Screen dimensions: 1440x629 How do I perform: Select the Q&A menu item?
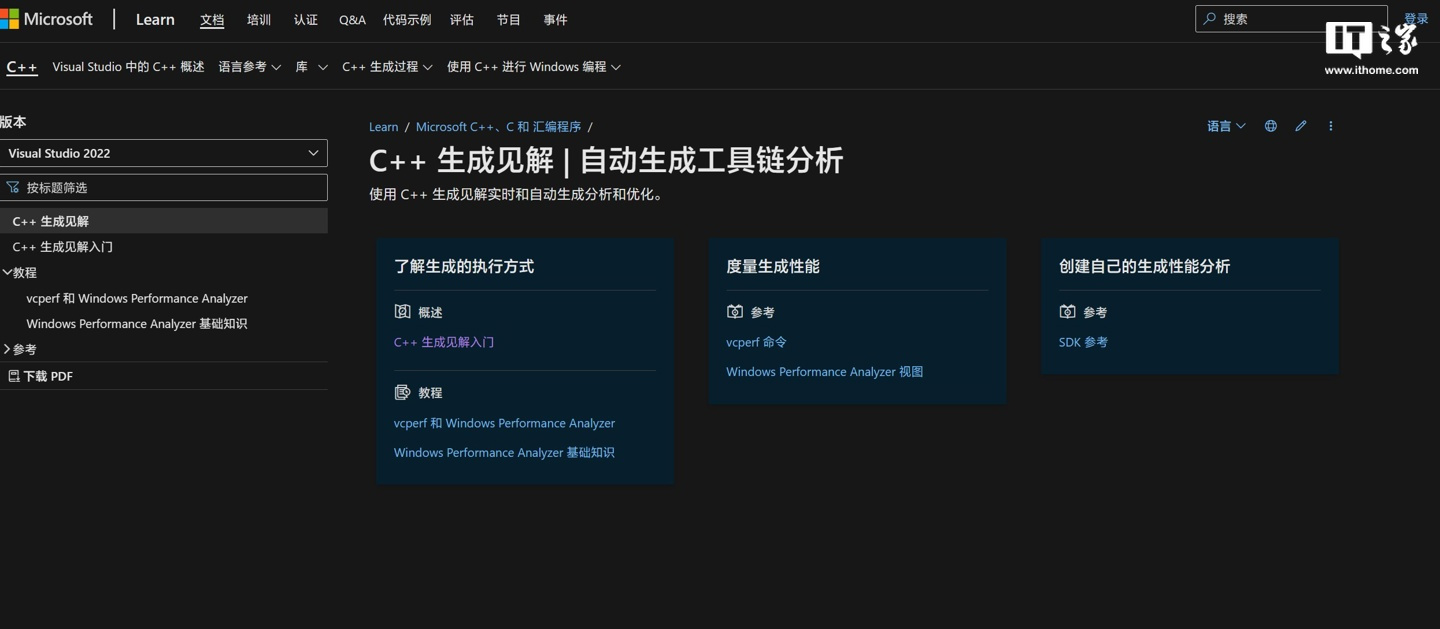coord(352,20)
